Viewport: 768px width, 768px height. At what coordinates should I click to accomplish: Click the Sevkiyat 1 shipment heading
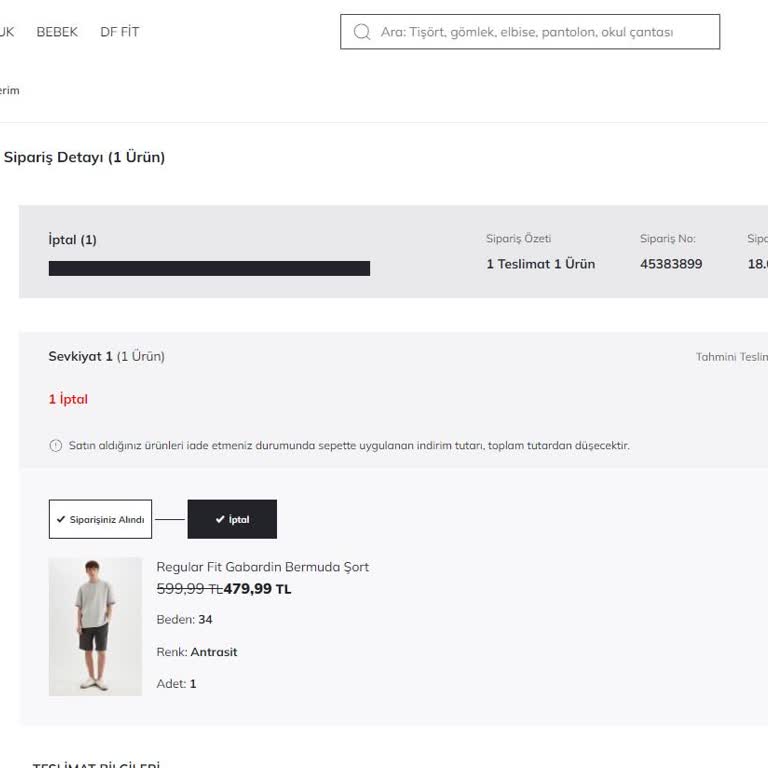tap(80, 356)
